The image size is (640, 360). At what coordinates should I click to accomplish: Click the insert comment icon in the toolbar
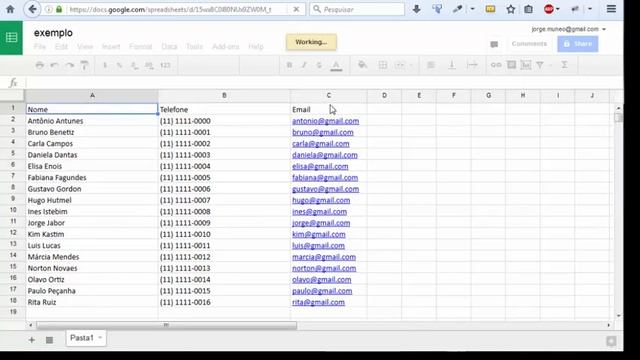(x=511, y=65)
